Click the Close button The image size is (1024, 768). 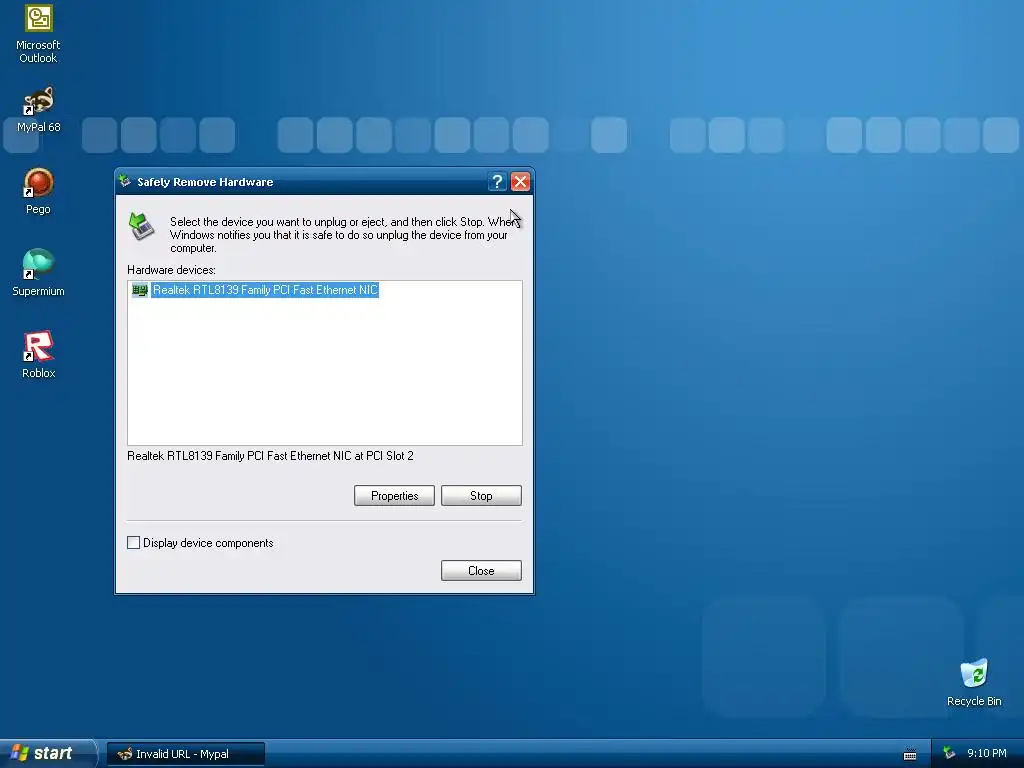click(481, 571)
